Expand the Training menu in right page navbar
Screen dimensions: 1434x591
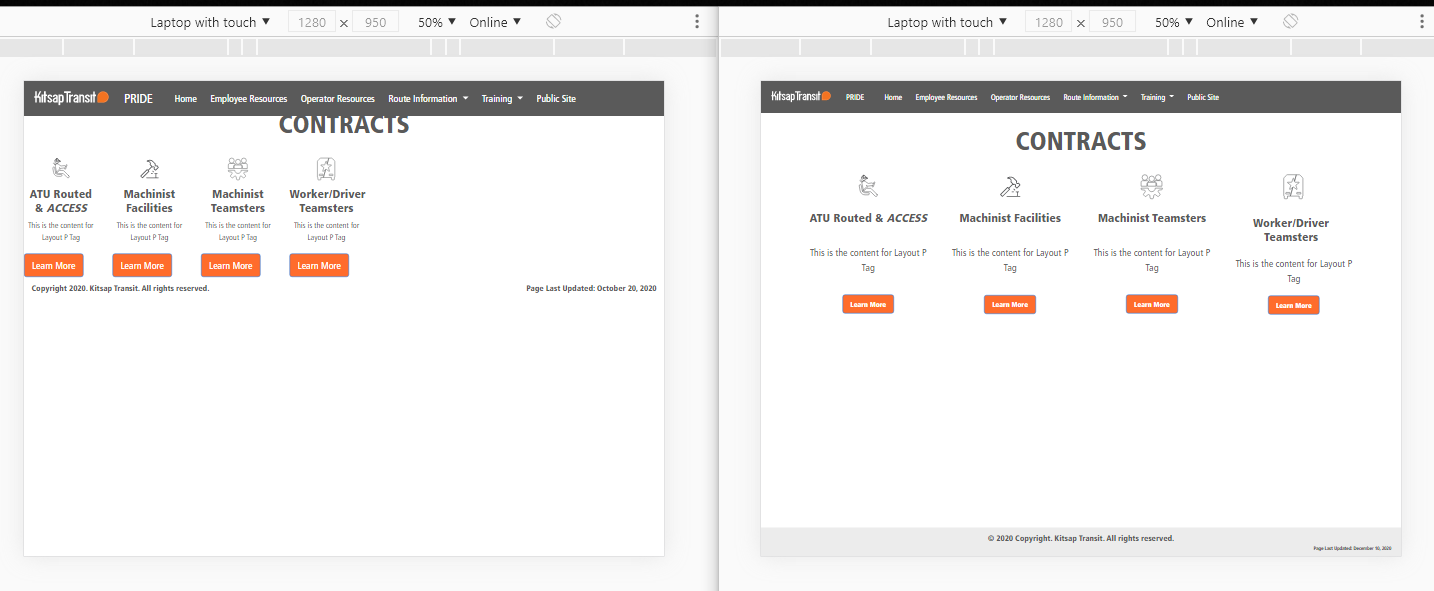(x=1157, y=98)
